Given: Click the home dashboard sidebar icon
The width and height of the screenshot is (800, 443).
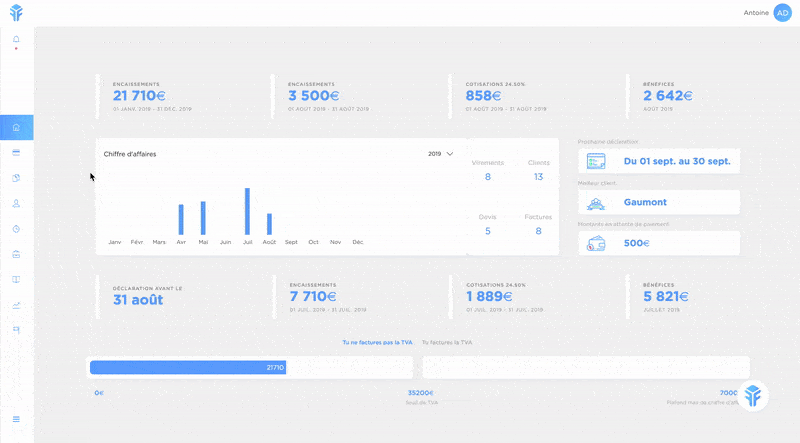Looking at the screenshot, I should pos(16,128).
